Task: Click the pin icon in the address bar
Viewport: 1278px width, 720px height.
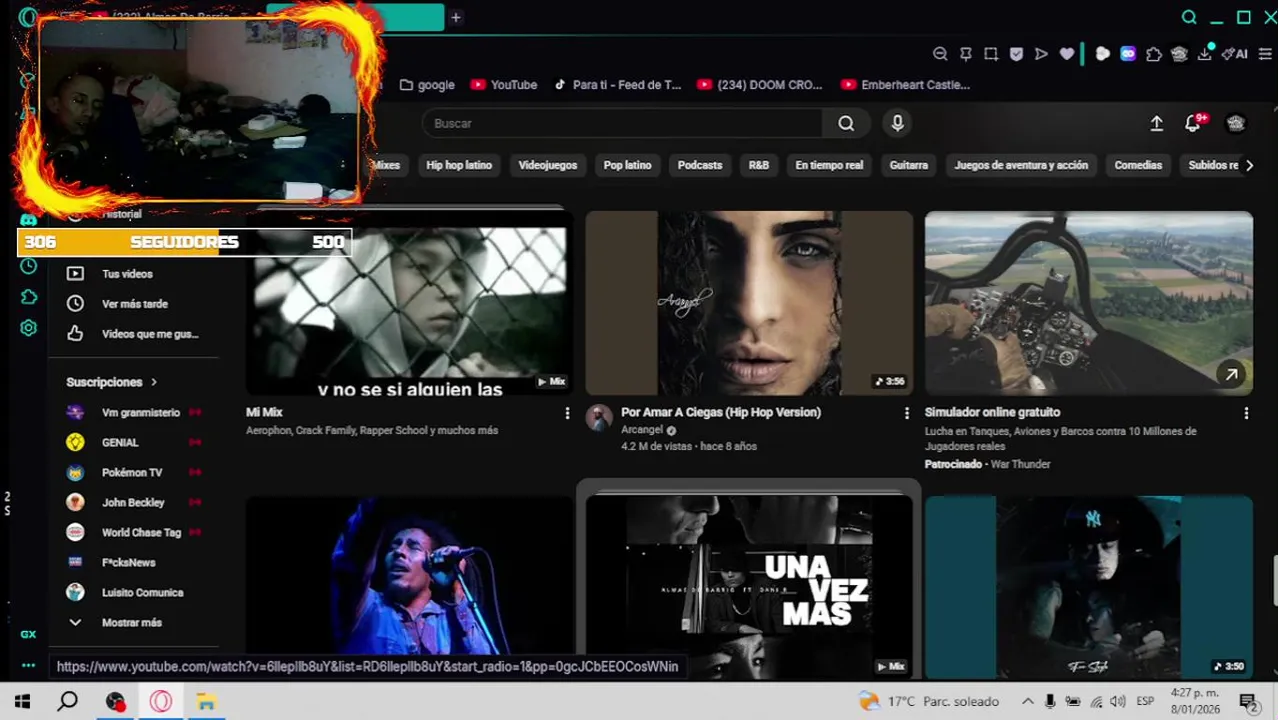Action: point(966,54)
